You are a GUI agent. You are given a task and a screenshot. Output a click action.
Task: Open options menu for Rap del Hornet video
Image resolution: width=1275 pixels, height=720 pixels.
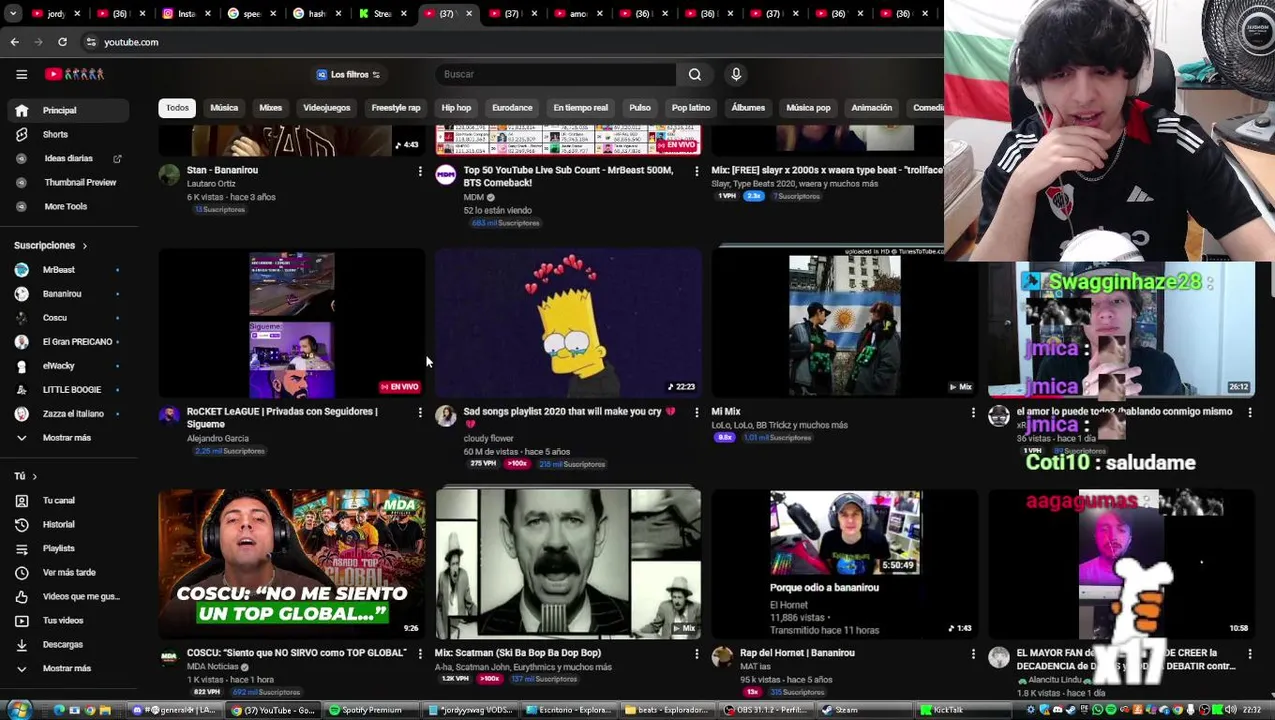973,654
